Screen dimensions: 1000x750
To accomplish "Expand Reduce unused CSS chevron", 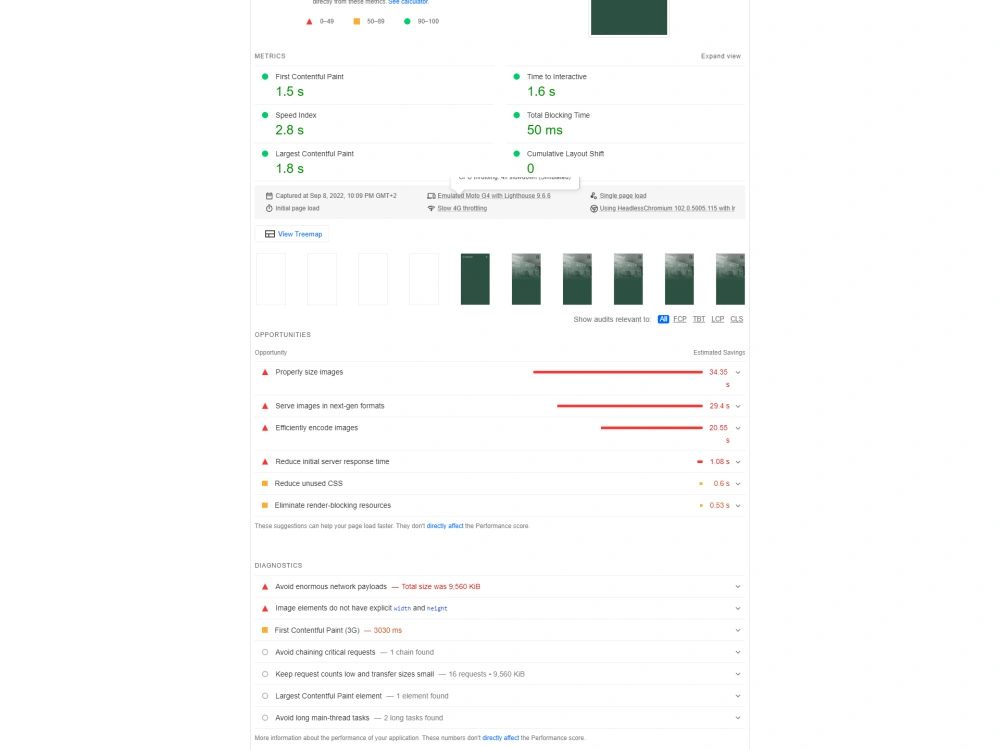I will [x=738, y=483].
